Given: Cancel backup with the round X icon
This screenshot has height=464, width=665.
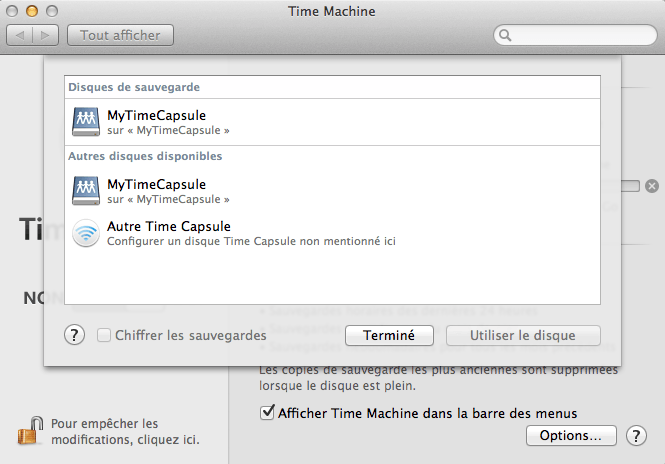Looking at the screenshot, I should pyautogui.click(x=652, y=186).
